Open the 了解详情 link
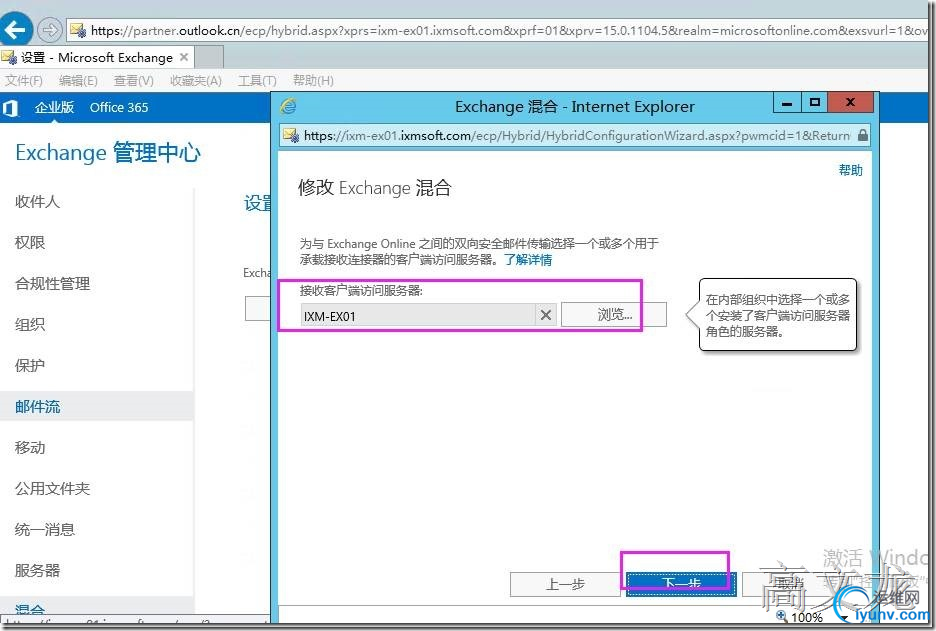This screenshot has width=936, height=631. coord(528,260)
